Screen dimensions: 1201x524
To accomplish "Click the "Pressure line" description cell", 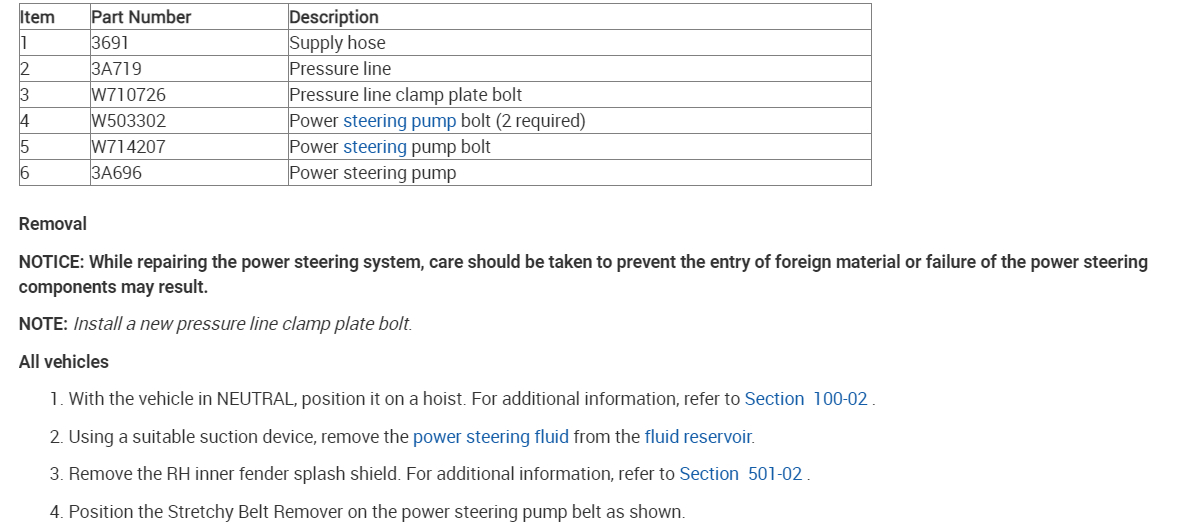I will pos(340,69).
